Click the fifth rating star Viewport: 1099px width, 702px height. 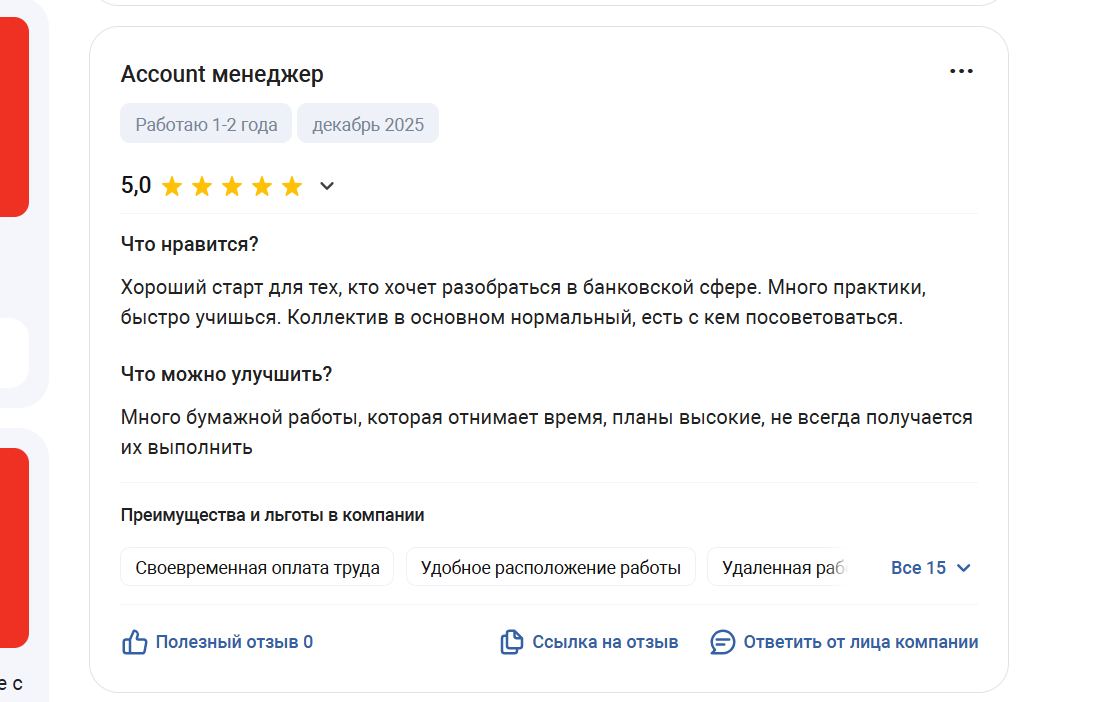[x=292, y=187]
